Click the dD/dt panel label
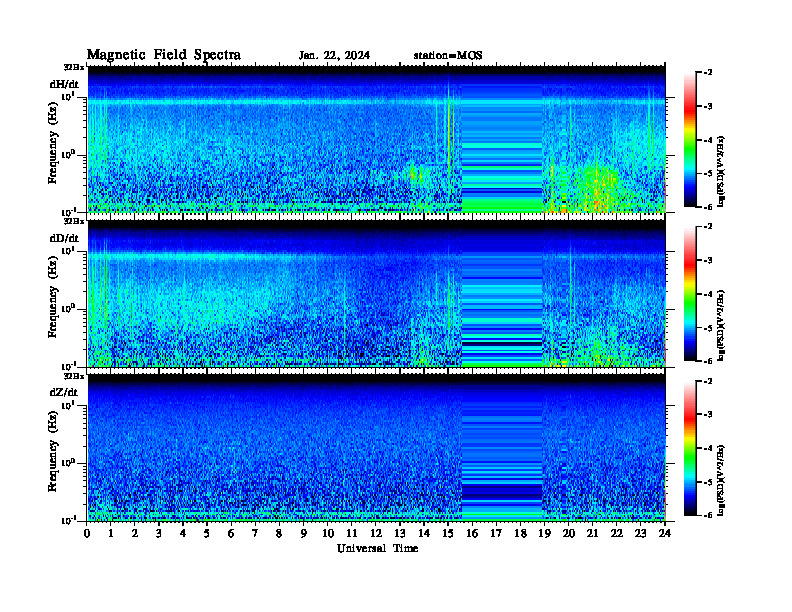Screen dimensions: 792x612 pos(64,238)
